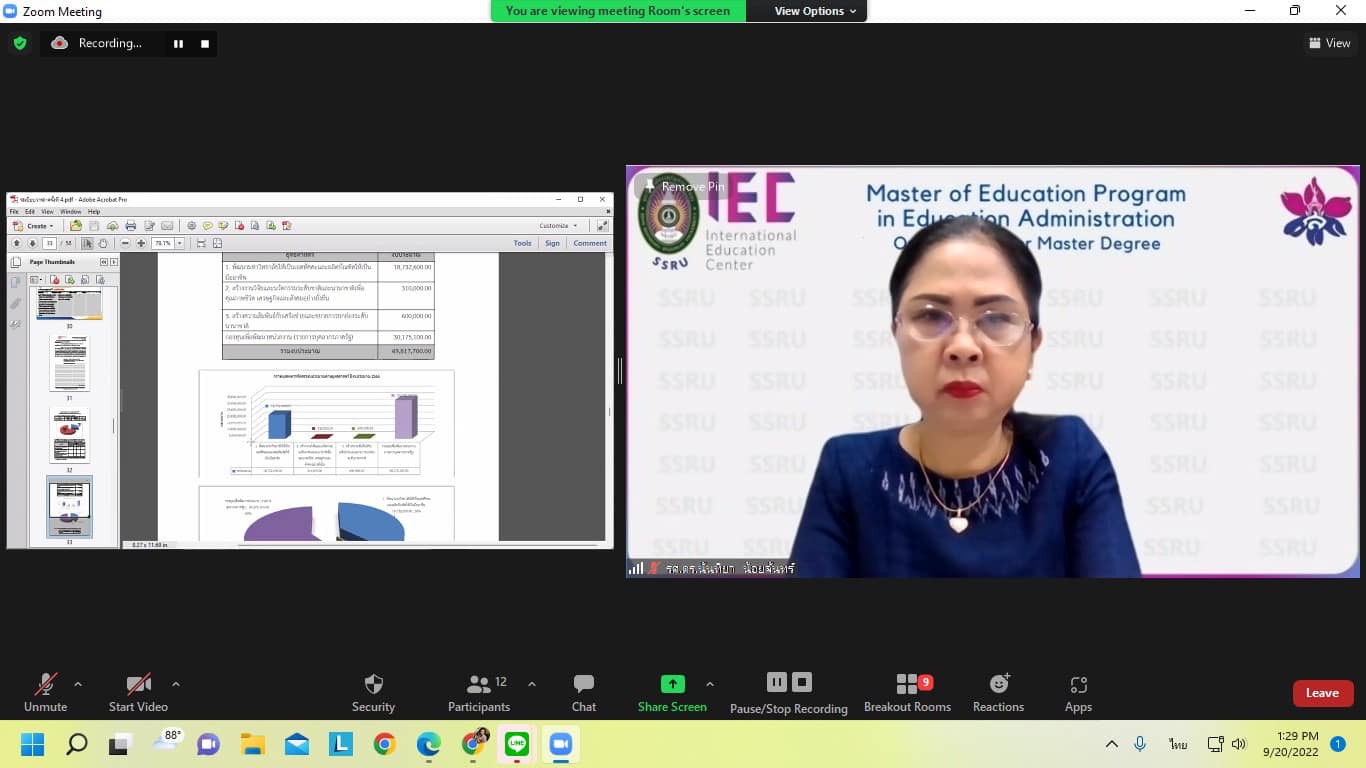Expand the Share Screen options arrow
The height and width of the screenshot is (768, 1366).
click(x=710, y=684)
